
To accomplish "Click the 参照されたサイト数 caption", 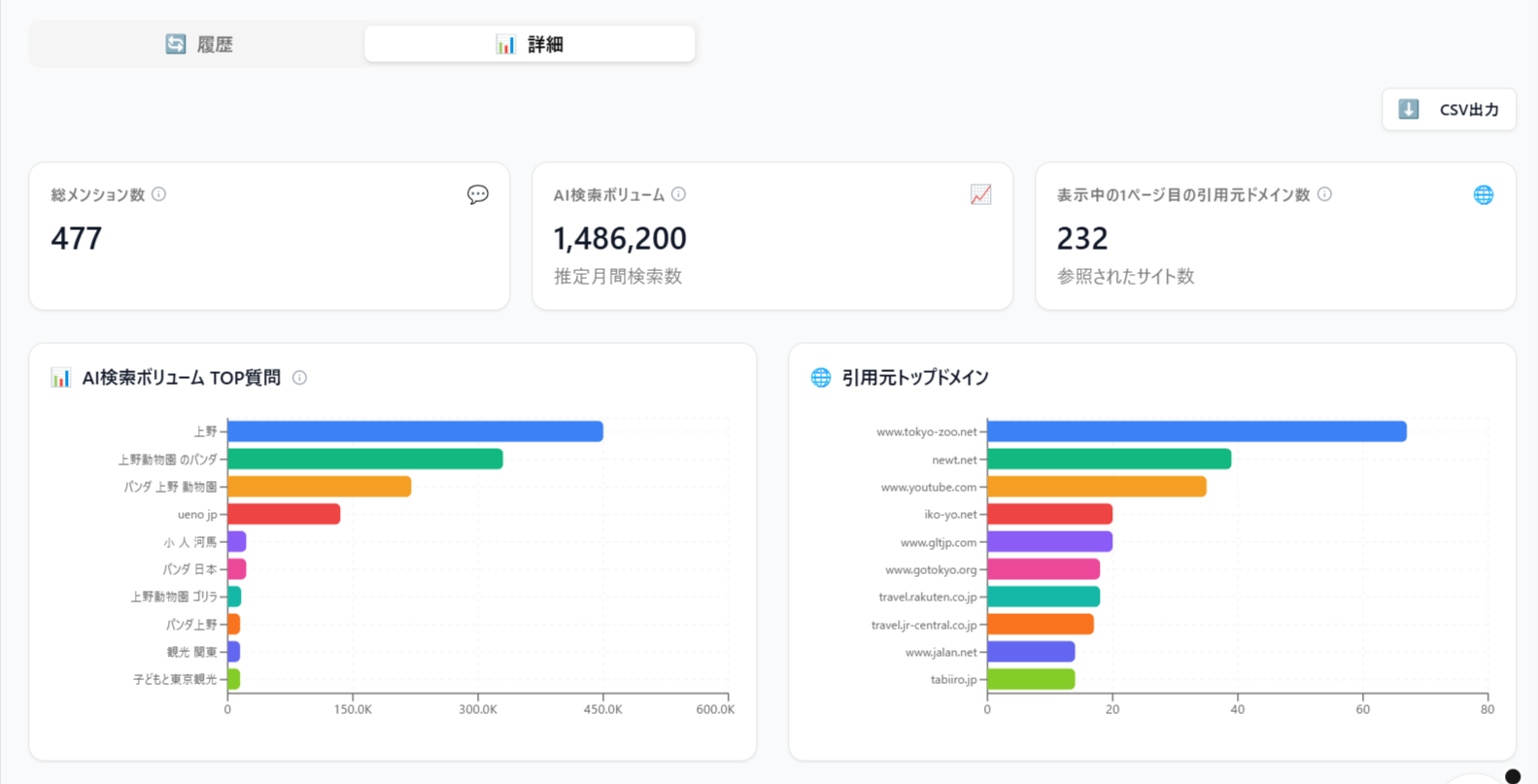I will coord(1125,277).
